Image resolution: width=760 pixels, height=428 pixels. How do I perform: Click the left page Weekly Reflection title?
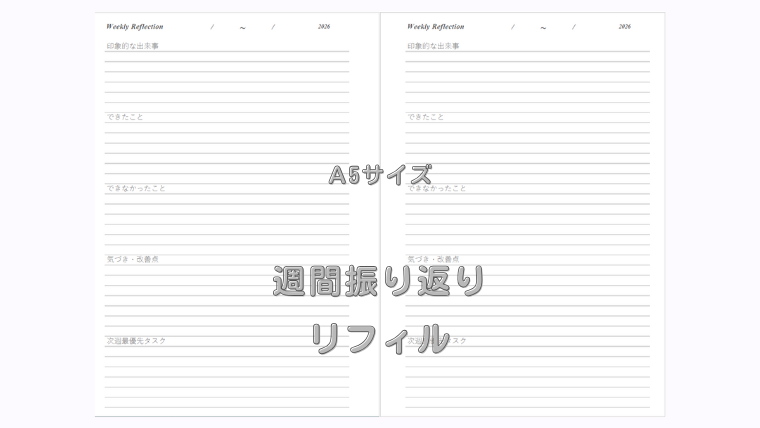135,27
